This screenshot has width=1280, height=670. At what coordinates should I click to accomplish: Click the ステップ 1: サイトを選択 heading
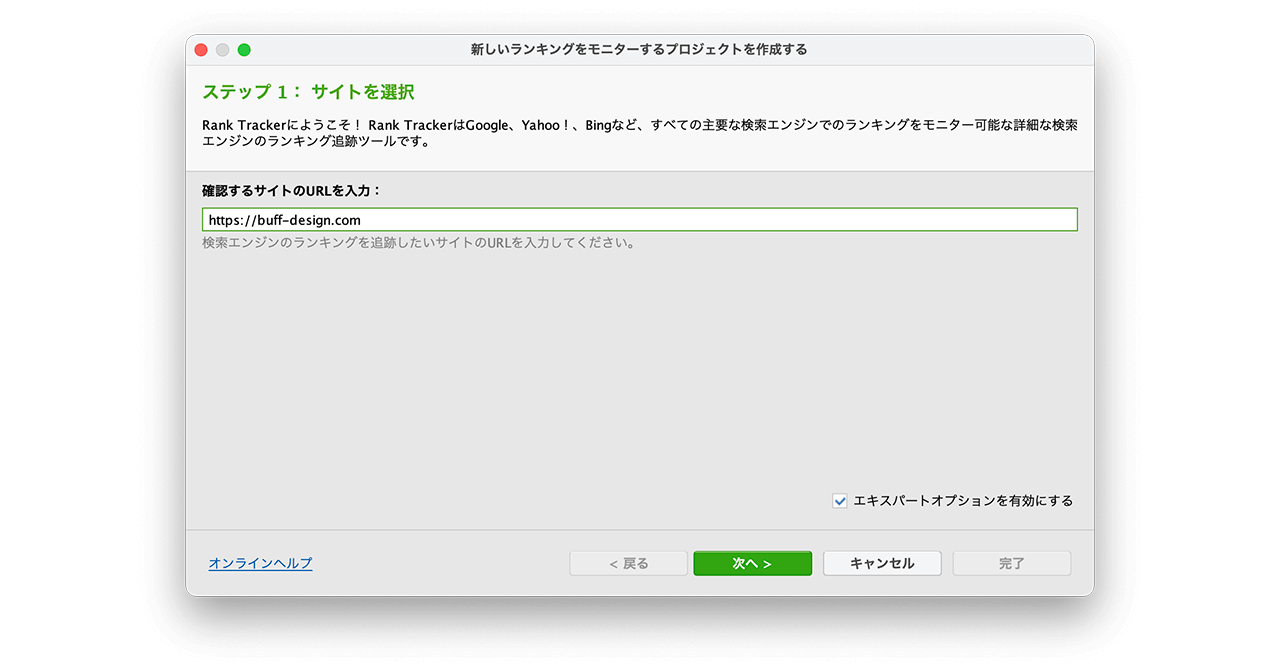point(308,92)
